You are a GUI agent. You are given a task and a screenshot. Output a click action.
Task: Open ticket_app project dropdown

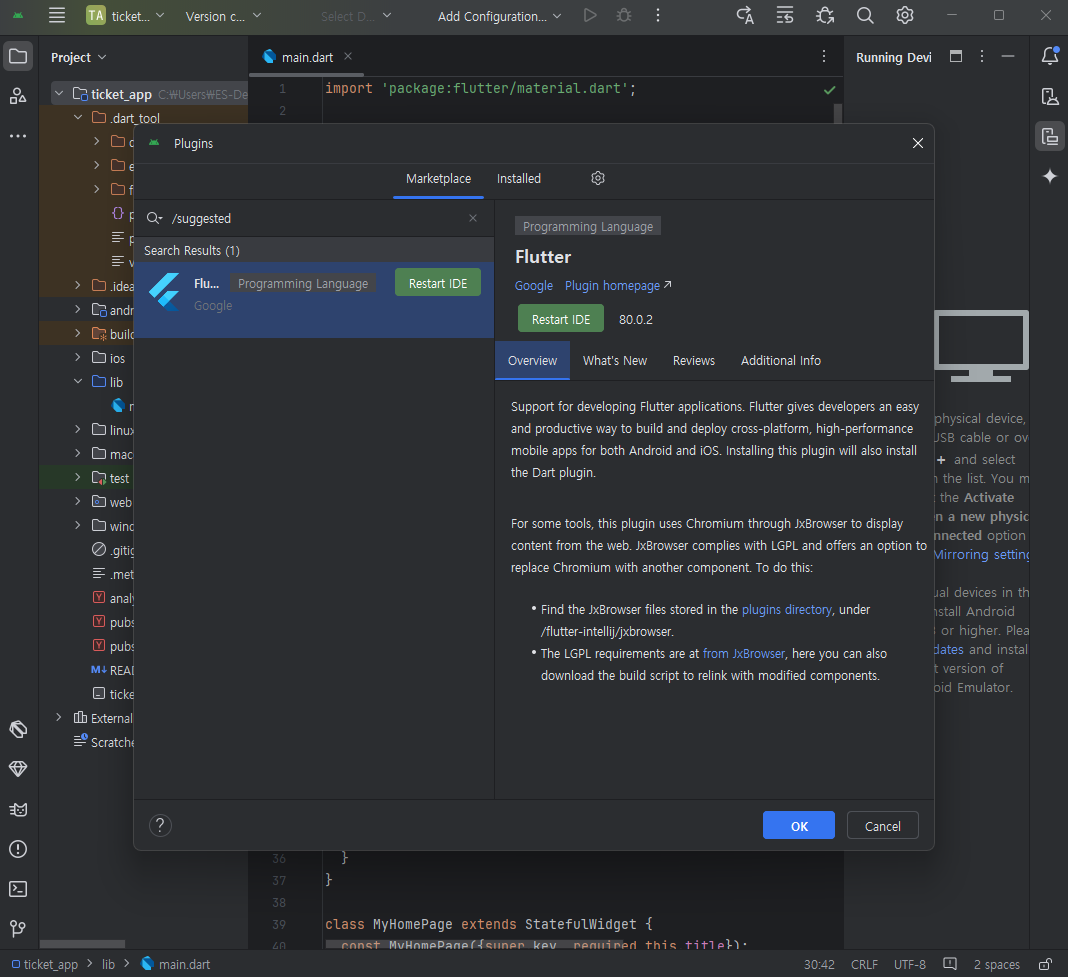[126, 16]
